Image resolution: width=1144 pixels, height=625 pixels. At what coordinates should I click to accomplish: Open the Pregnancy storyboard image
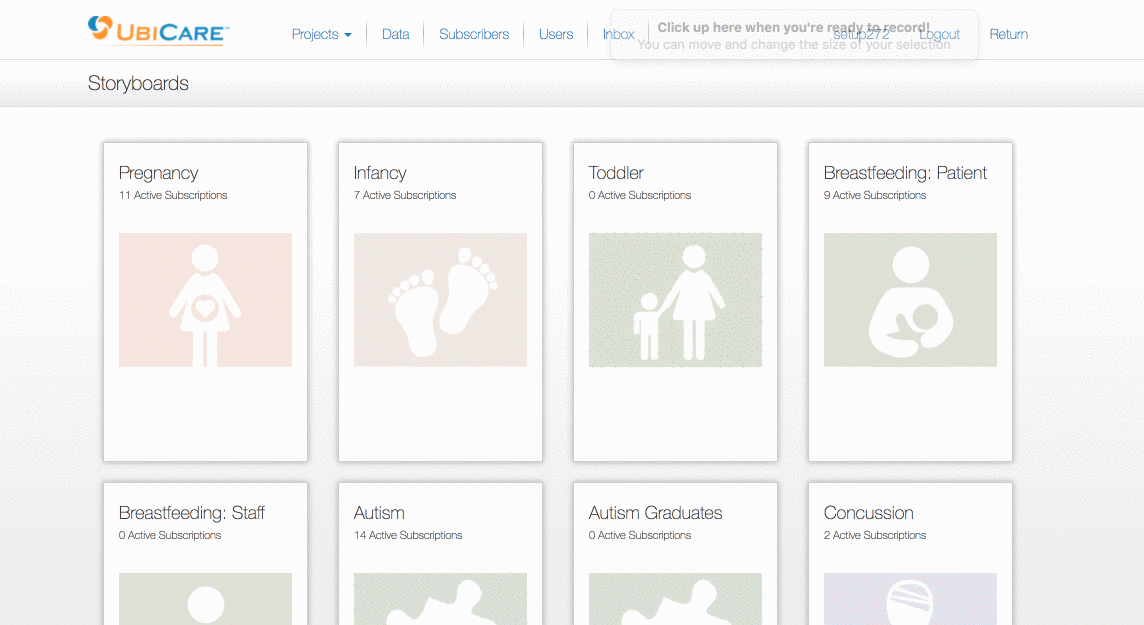click(205, 300)
